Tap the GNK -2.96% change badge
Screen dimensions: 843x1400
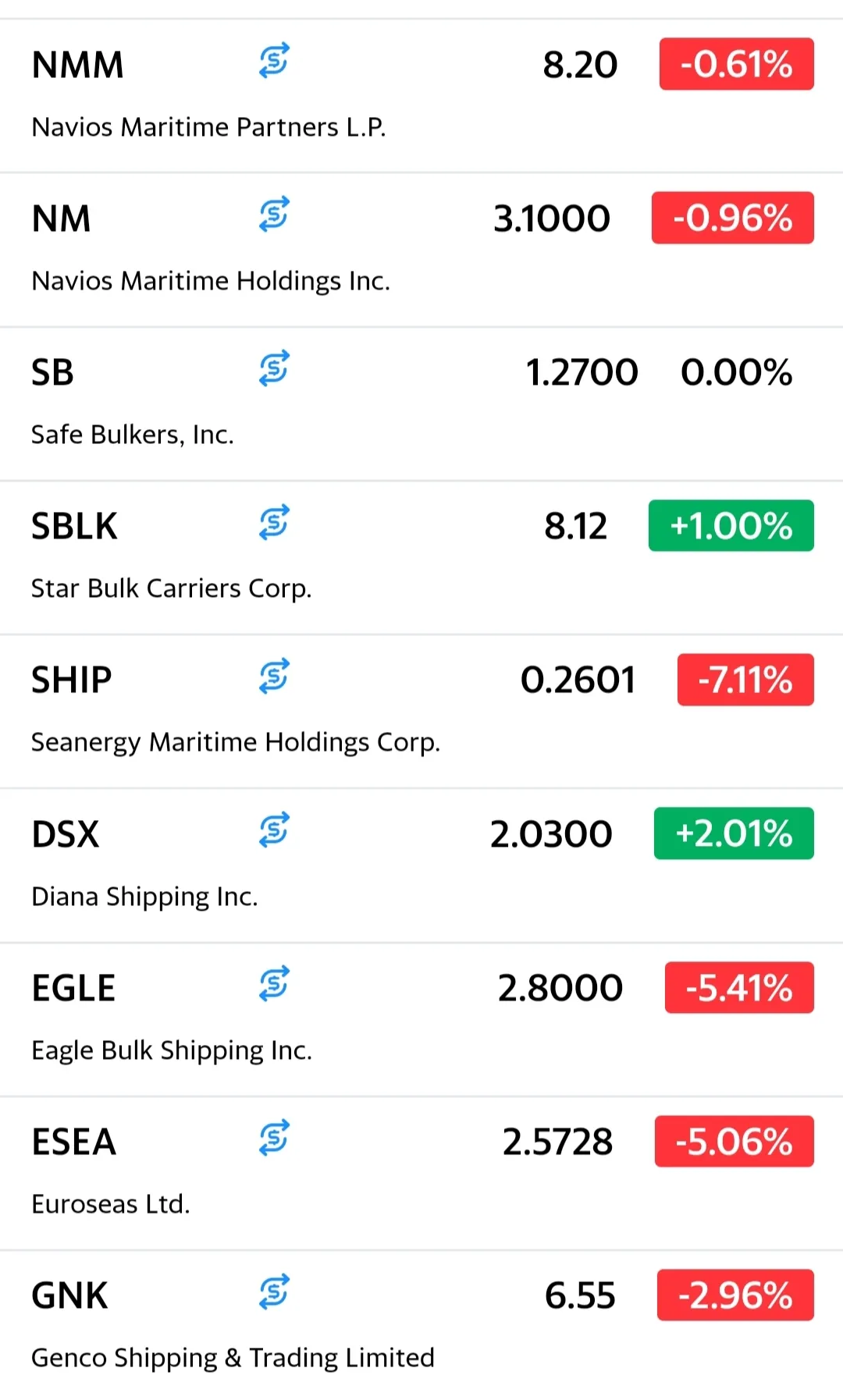coord(735,1295)
